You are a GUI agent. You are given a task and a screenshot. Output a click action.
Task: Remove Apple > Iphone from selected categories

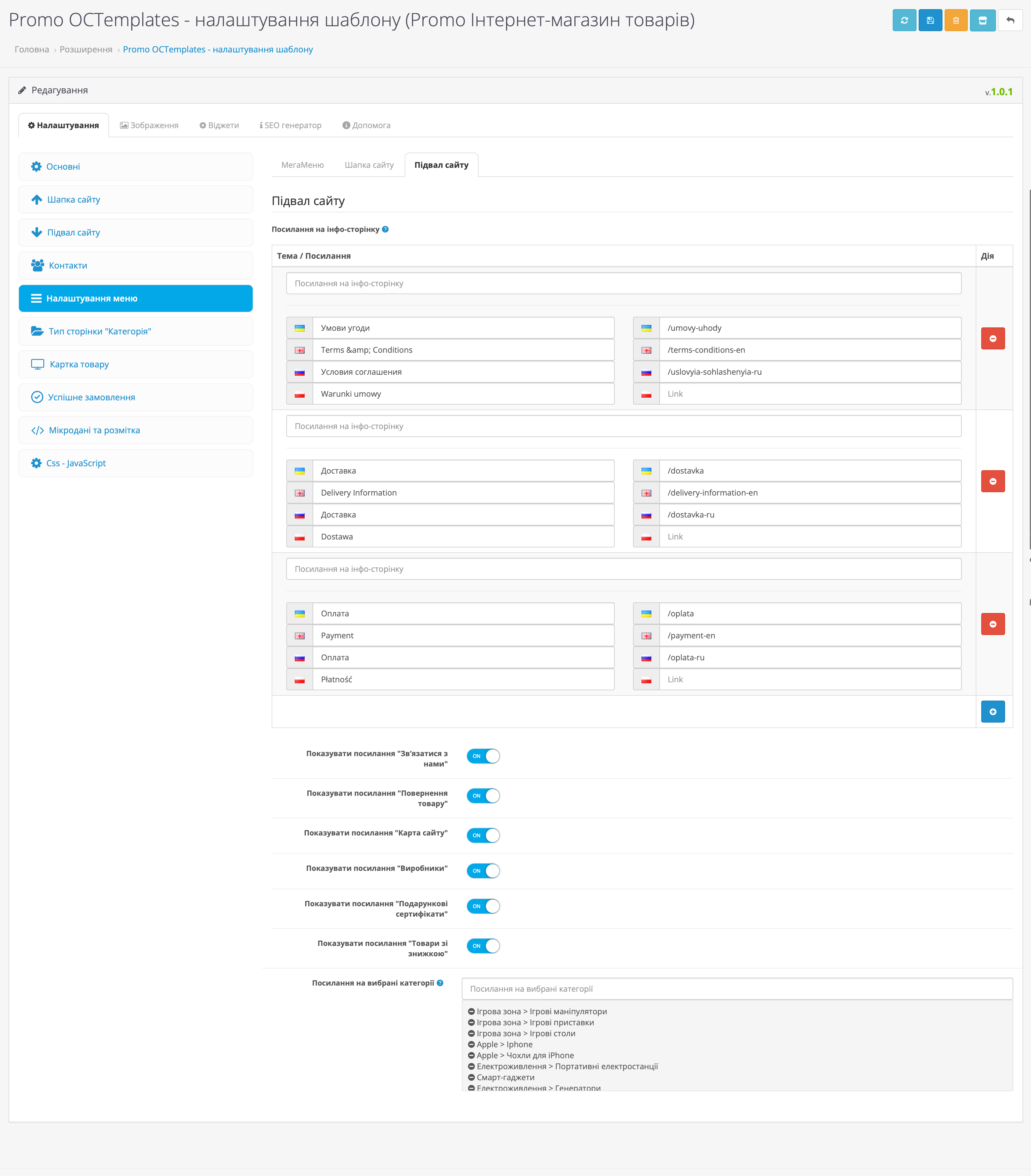(x=471, y=1044)
